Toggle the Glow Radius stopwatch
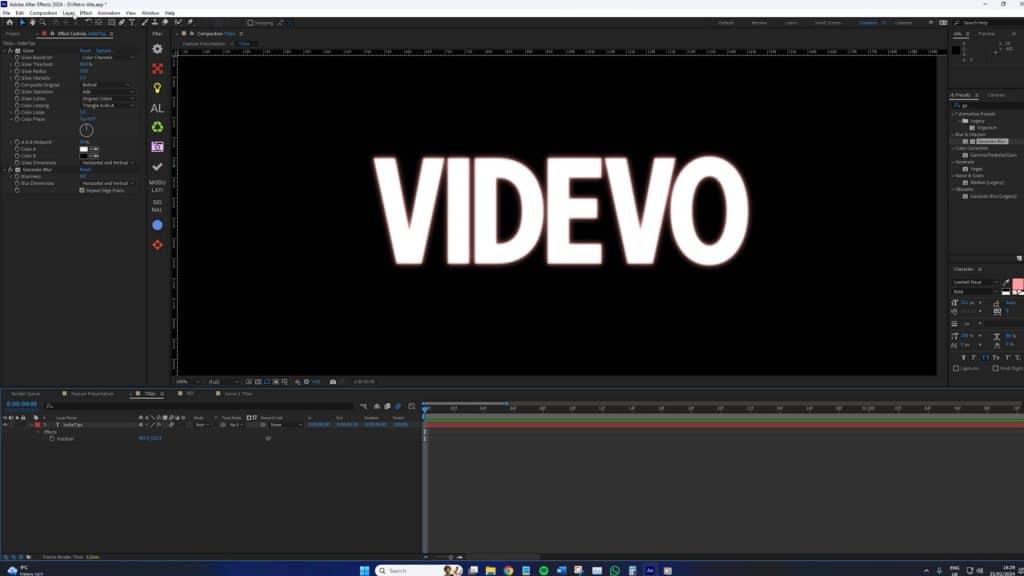The height and width of the screenshot is (576, 1024). click(x=17, y=71)
